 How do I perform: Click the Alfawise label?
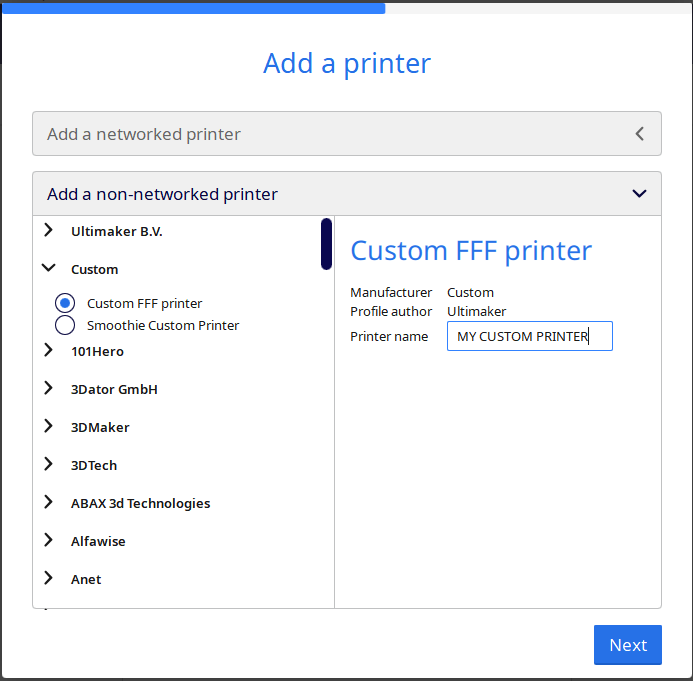[x=98, y=541]
